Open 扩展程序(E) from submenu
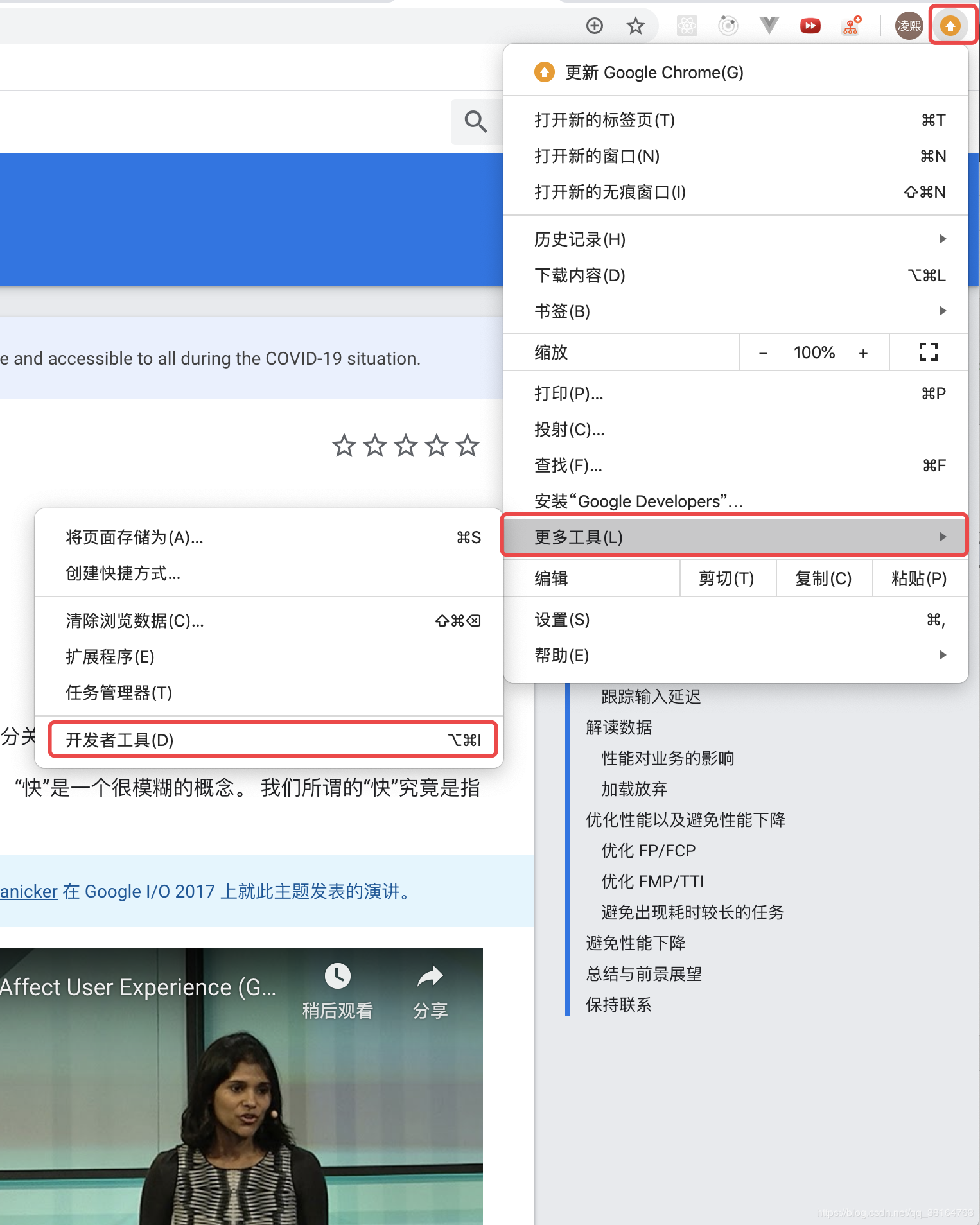This screenshot has width=980, height=1225. 269,657
